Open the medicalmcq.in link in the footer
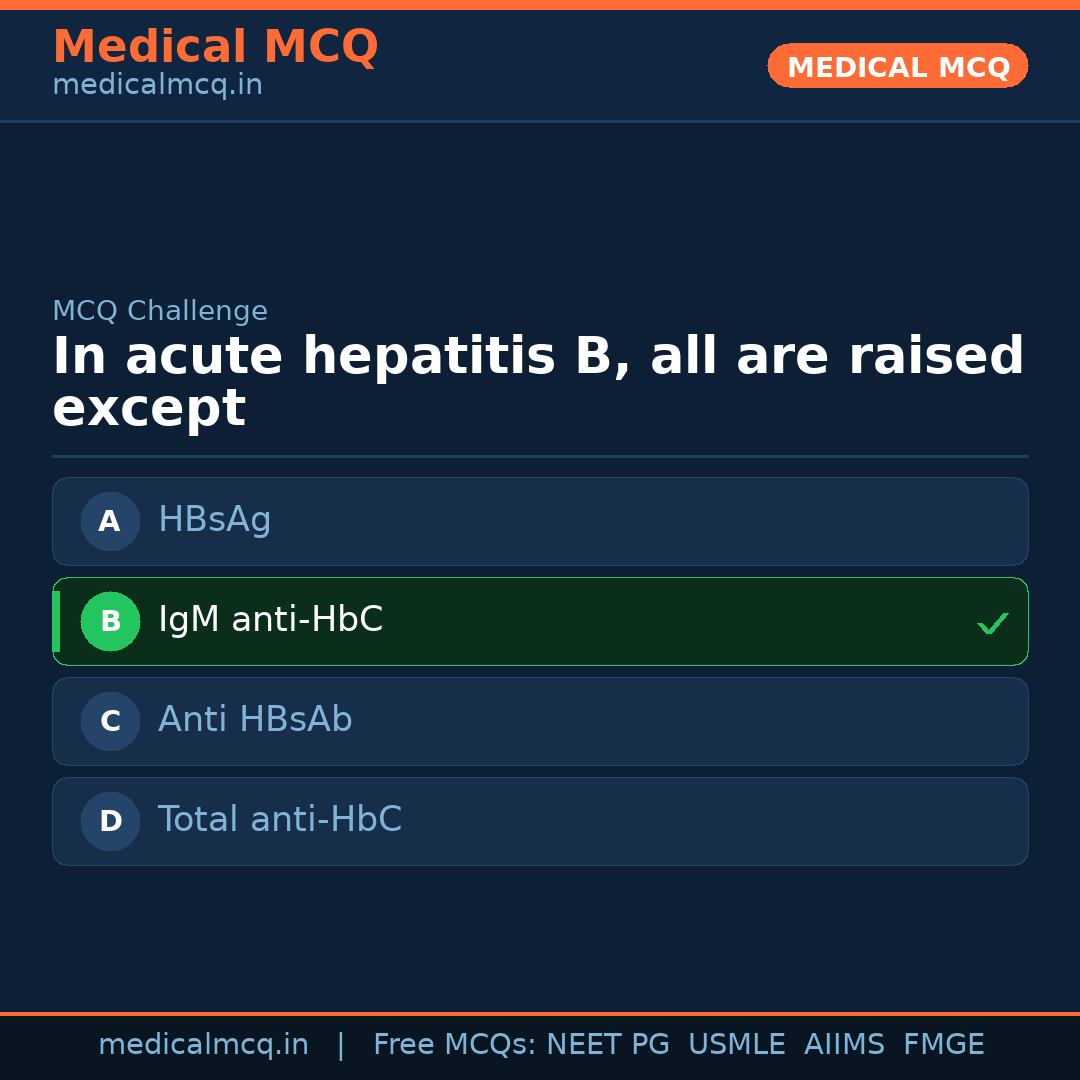 [203, 1045]
